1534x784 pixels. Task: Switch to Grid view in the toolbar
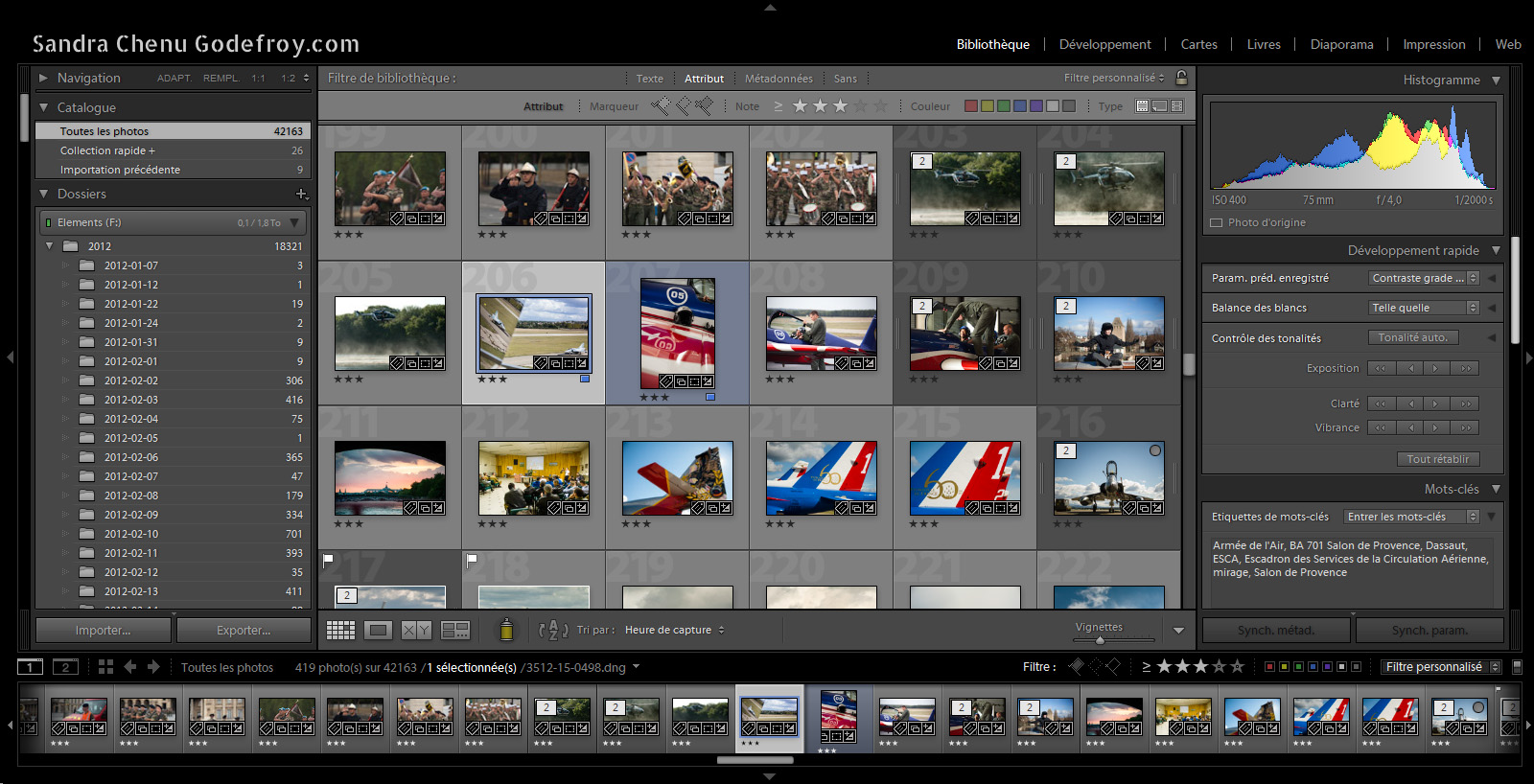point(340,630)
